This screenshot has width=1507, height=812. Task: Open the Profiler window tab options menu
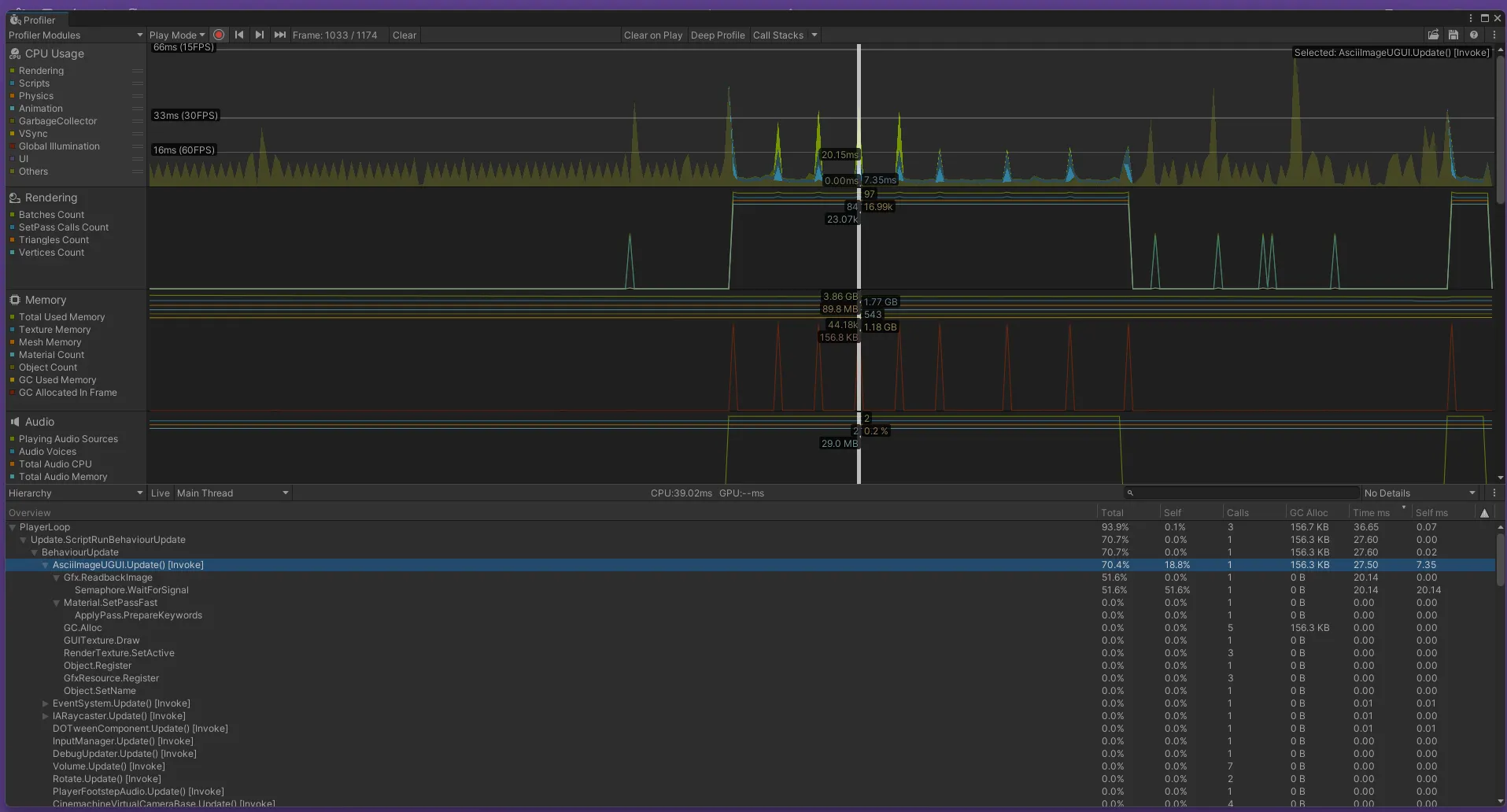[x=1470, y=18]
